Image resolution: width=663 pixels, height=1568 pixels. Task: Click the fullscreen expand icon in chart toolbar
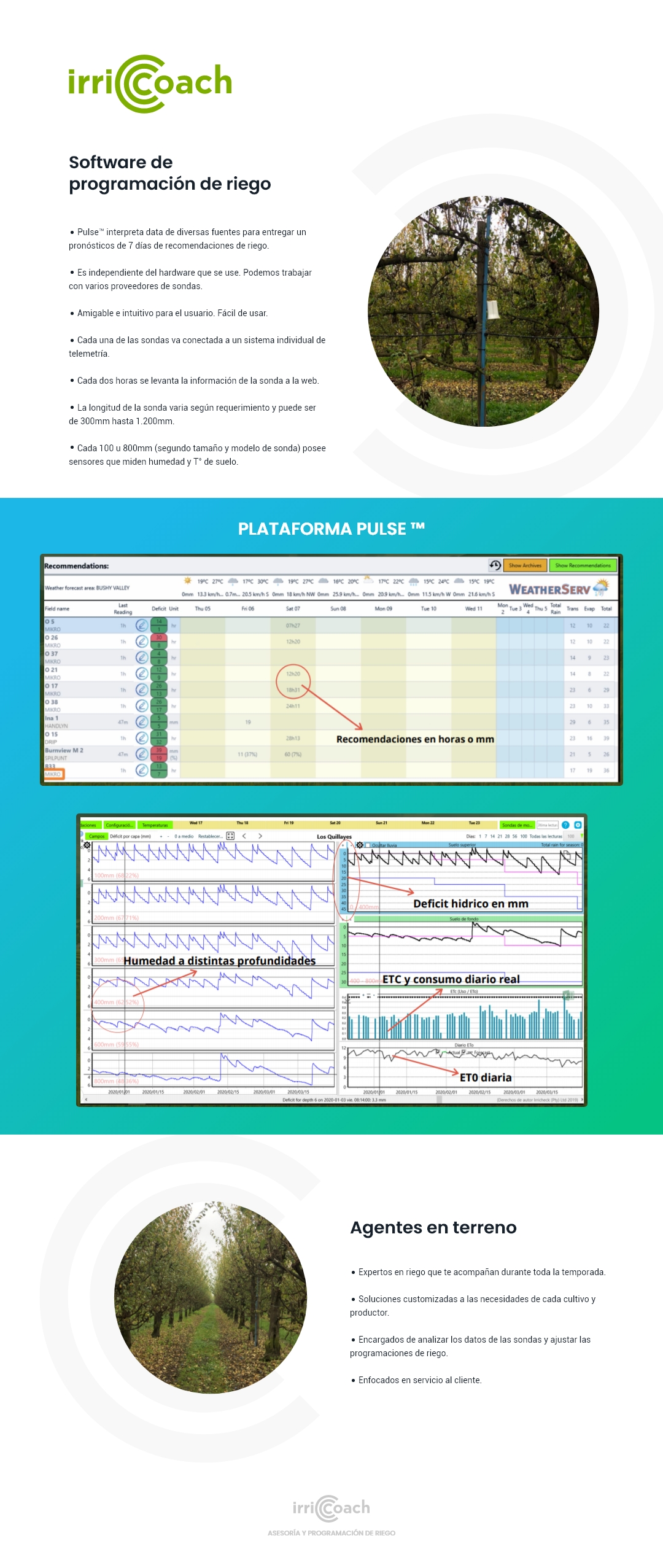(x=231, y=836)
